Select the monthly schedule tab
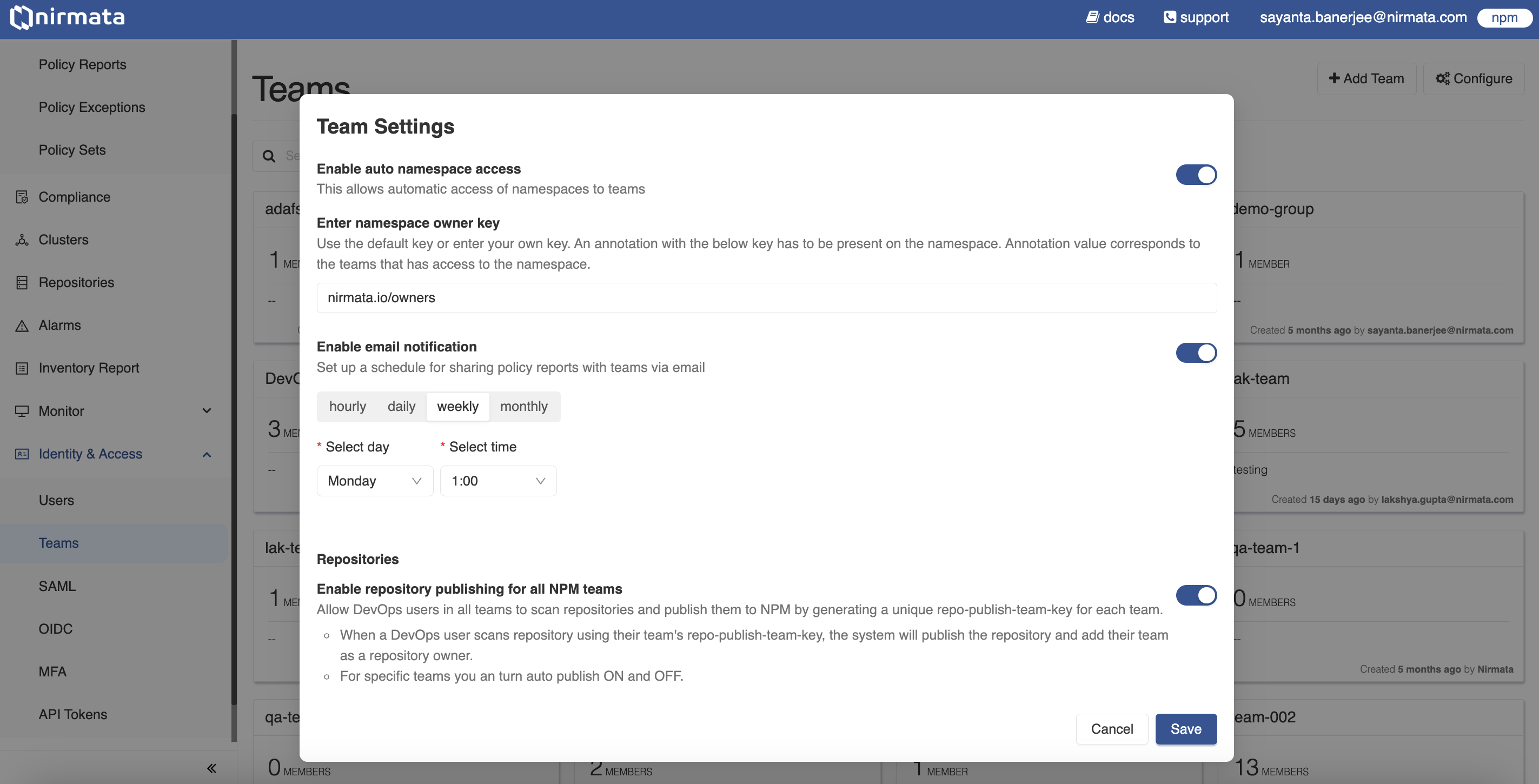Screen dimensions: 1539x784 pyautogui.click(x=523, y=407)
